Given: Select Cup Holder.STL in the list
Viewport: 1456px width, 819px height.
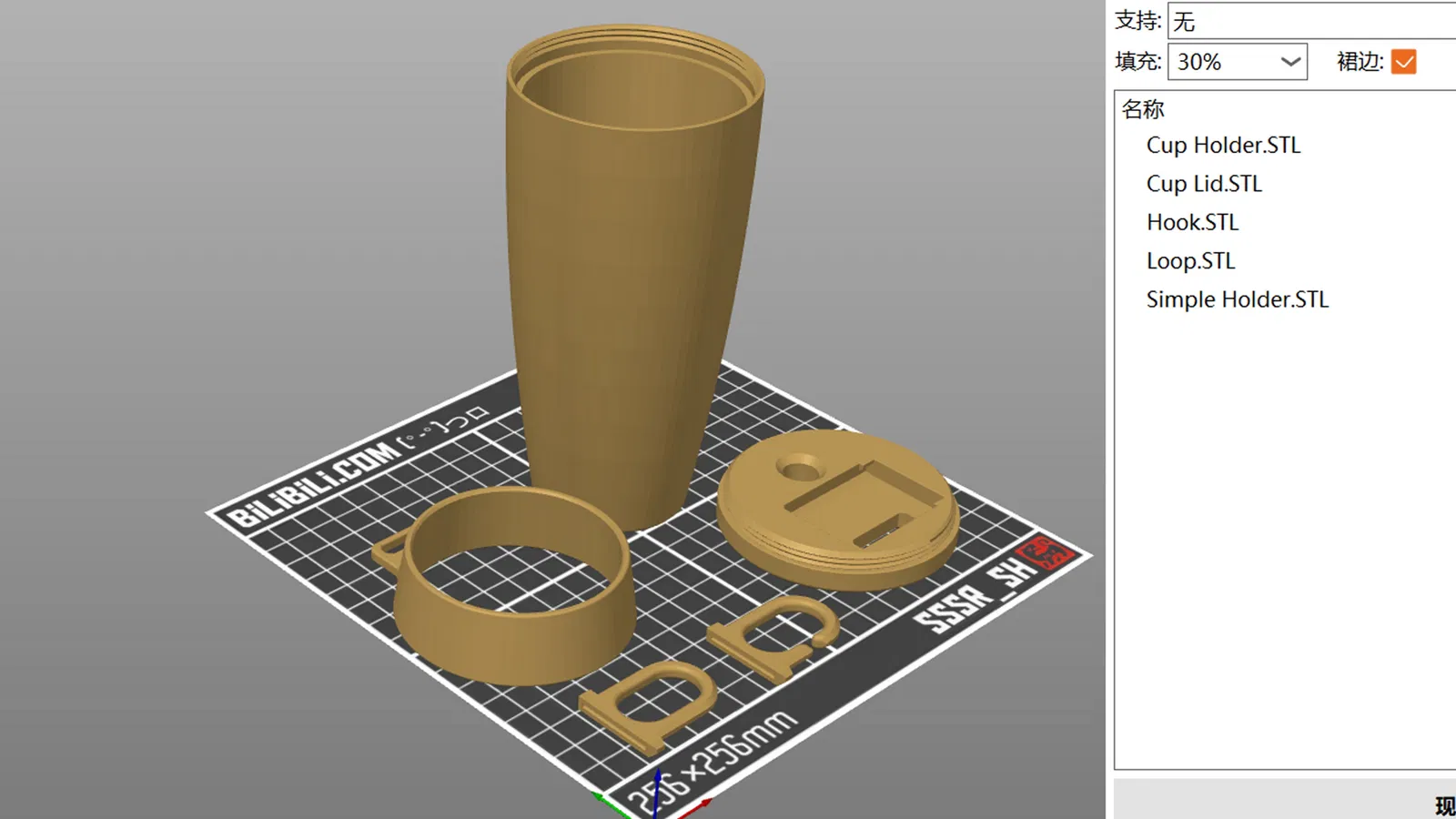Looking at the screenshot, I should 1223,146.
